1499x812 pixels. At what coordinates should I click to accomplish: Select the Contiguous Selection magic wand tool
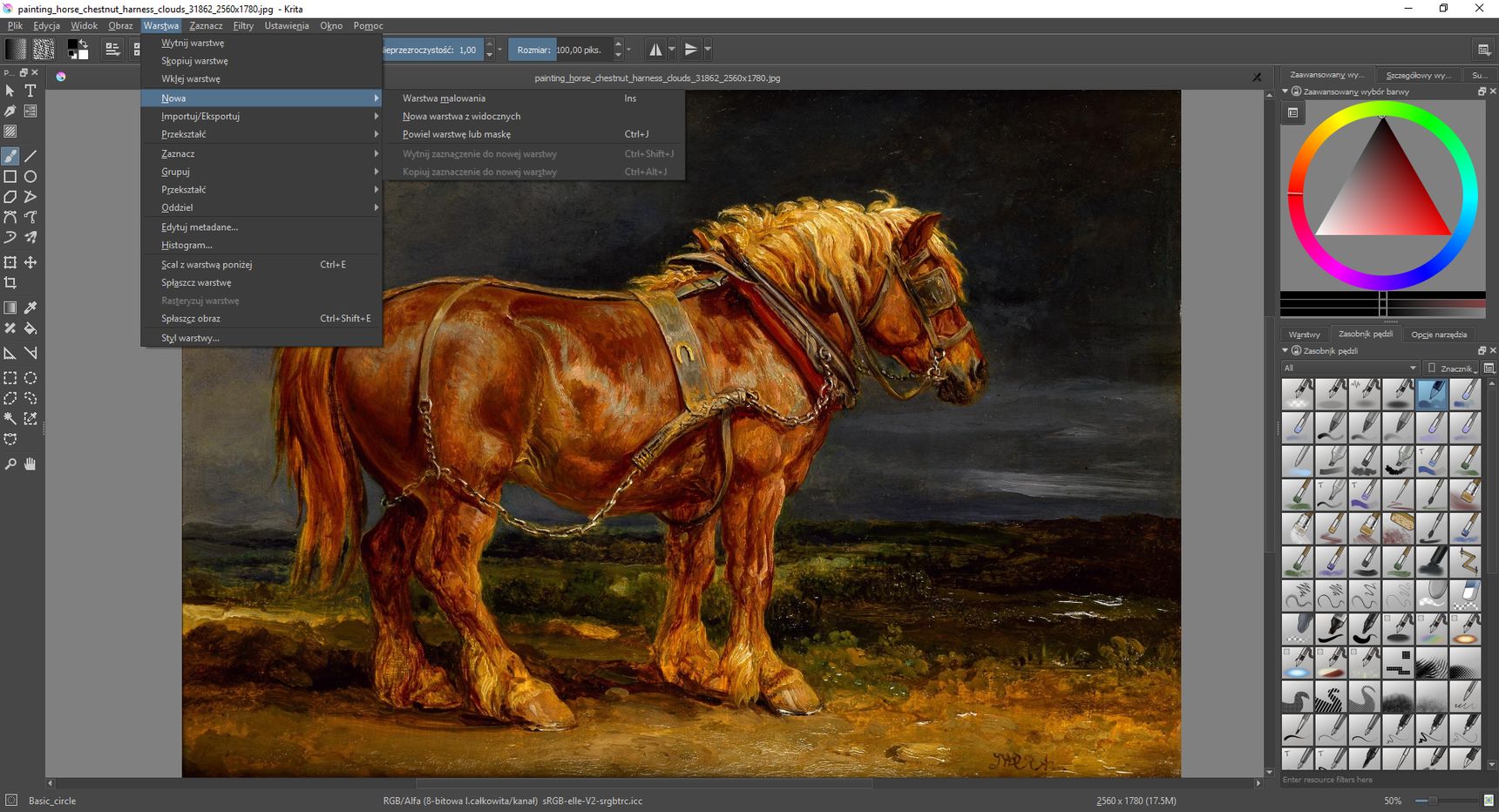click(x=10, y=419)
